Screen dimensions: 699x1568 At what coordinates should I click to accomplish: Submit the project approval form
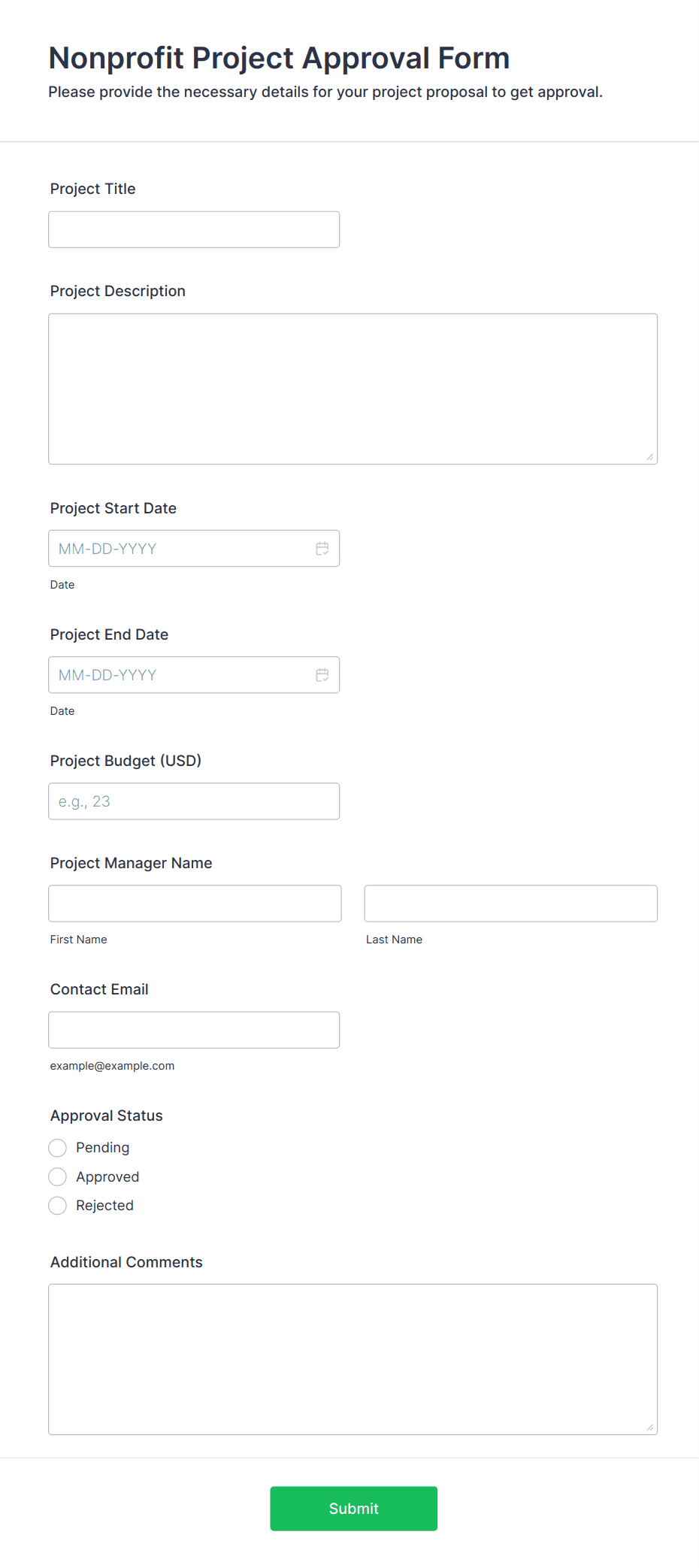point(354,1509)
